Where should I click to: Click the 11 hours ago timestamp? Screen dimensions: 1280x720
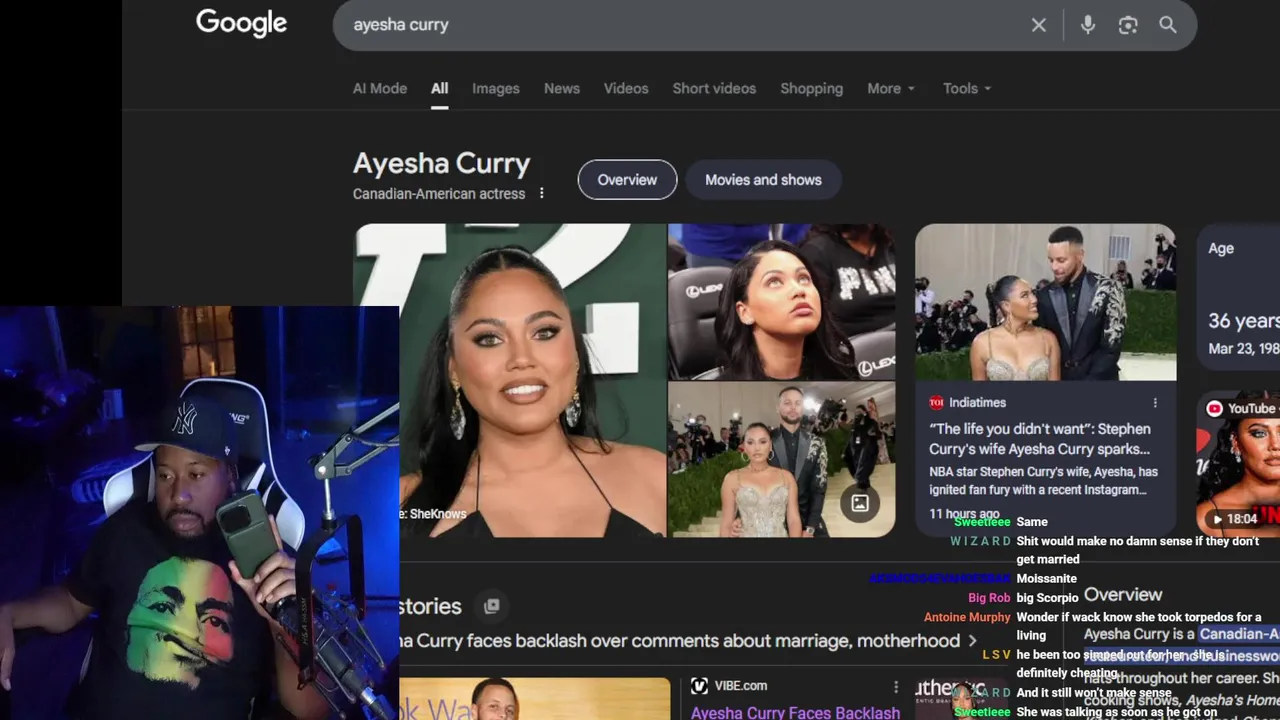pos(964,514)
